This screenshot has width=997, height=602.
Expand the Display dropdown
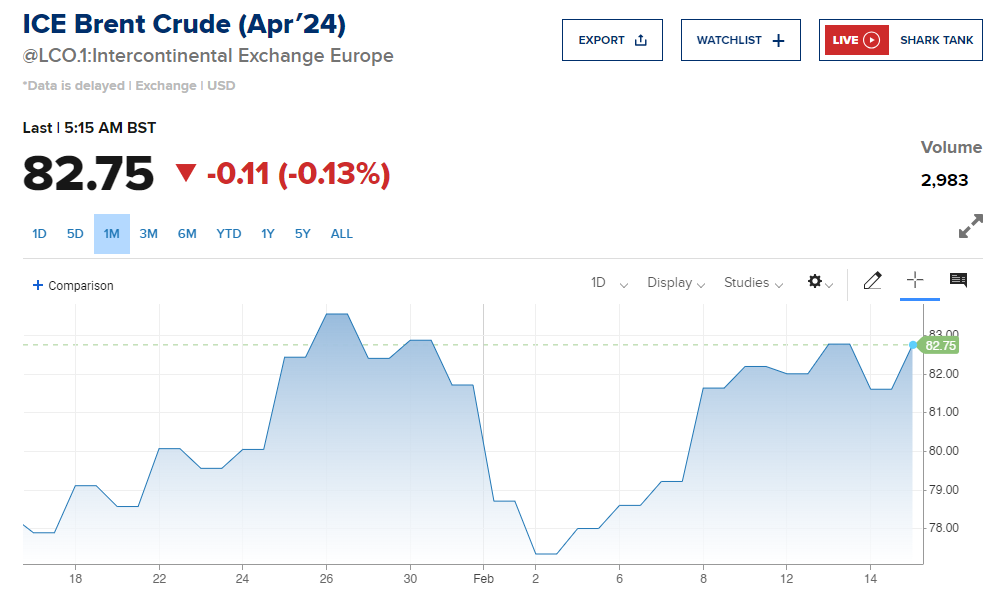(676, 283)
